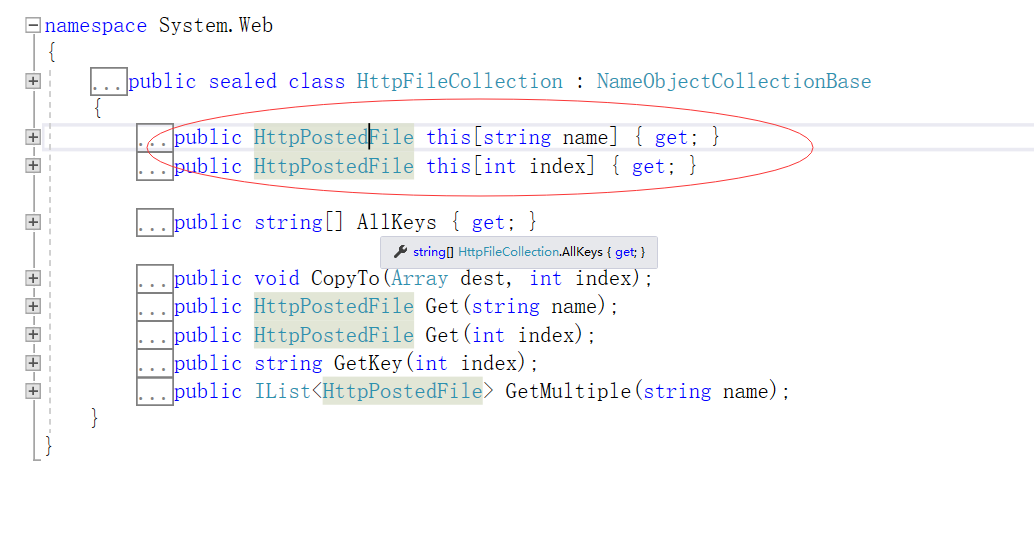
Task: Open collapsed box before Get(int index) line
Action: 155,335
